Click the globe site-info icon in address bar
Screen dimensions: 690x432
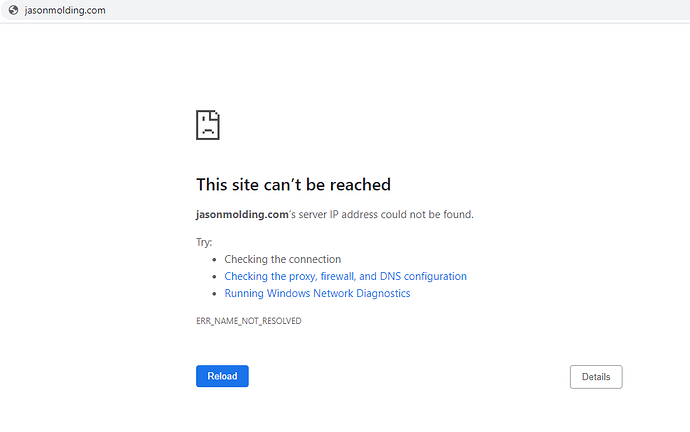click(12, 10)
